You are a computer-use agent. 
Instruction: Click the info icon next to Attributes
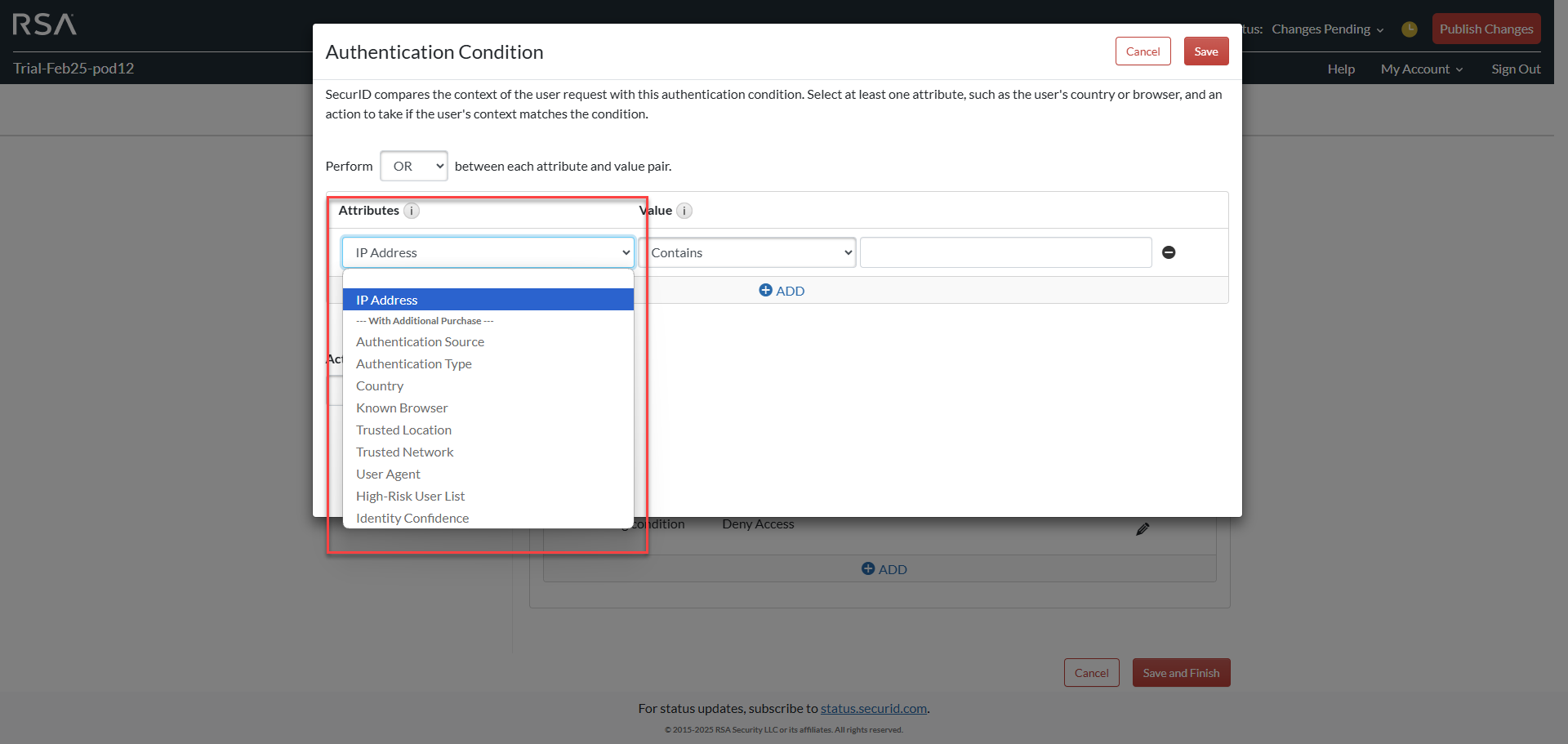coord(412,211)
